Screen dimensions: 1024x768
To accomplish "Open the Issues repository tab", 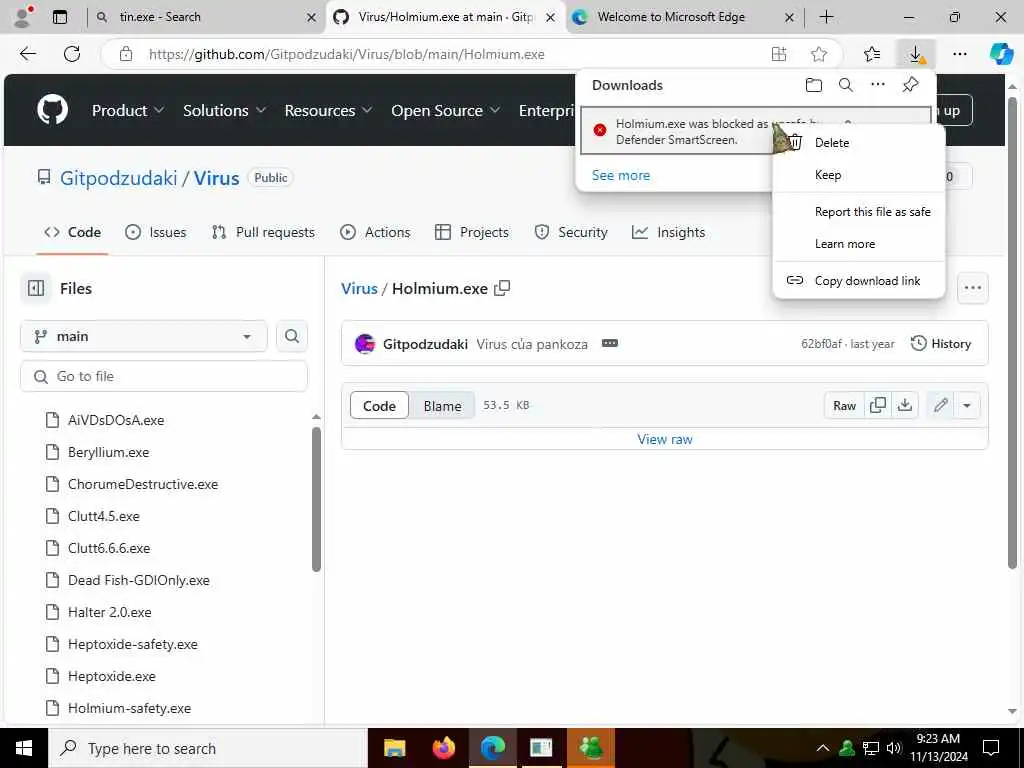I will click(155, 232).
